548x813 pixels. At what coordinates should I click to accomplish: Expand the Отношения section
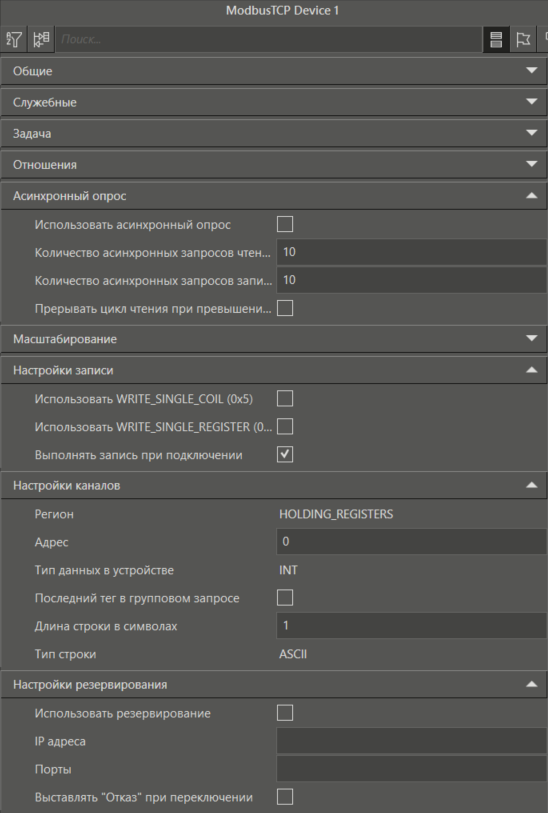coord(273,164)
